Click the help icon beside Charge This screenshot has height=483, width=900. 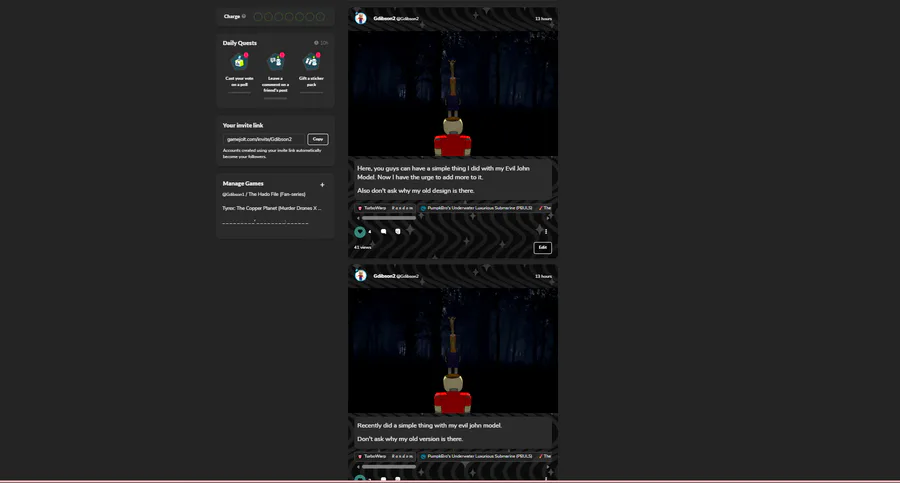pos(244,16)
